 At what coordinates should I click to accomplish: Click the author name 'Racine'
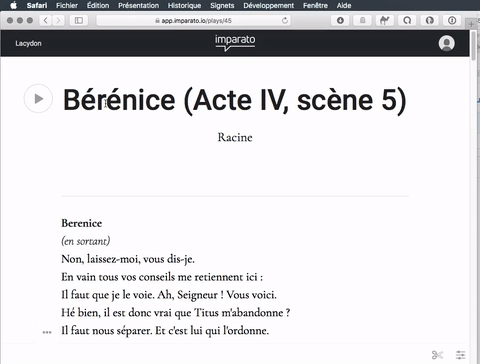tap(235, 137)
